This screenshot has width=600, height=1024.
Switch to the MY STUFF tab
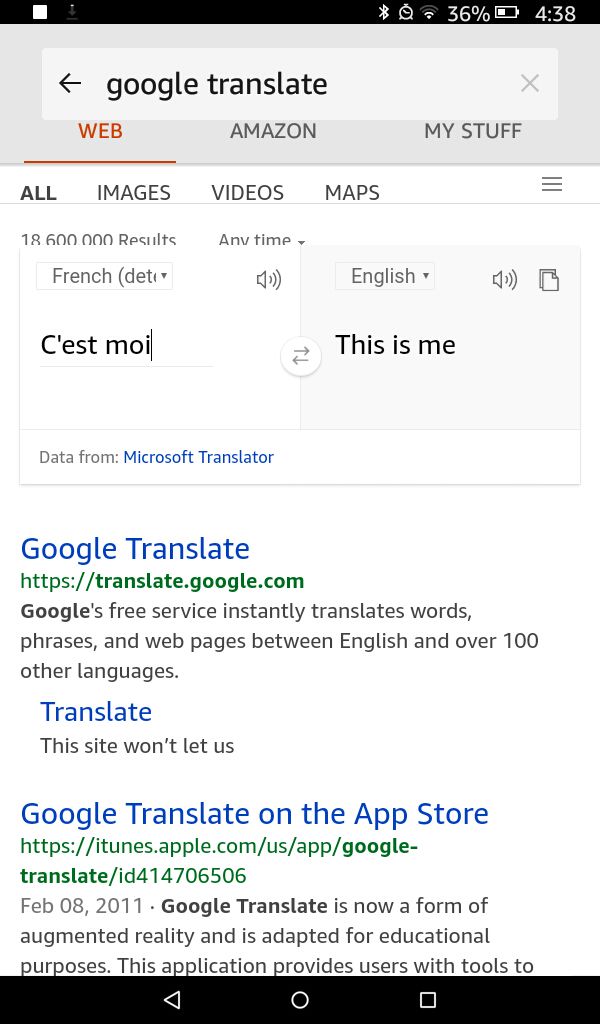(473, 131)
